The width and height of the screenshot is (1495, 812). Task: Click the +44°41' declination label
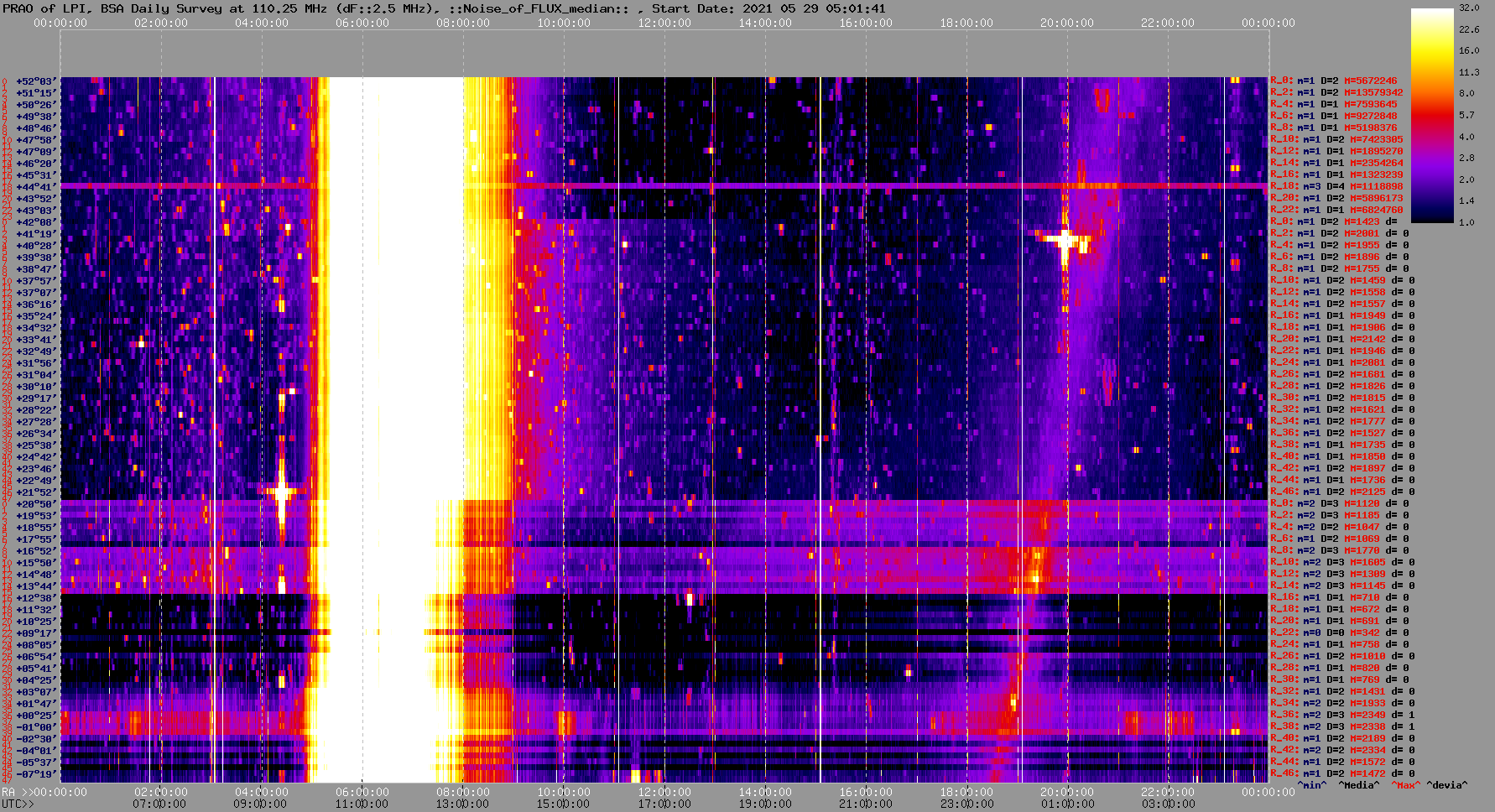click(36, 187)
